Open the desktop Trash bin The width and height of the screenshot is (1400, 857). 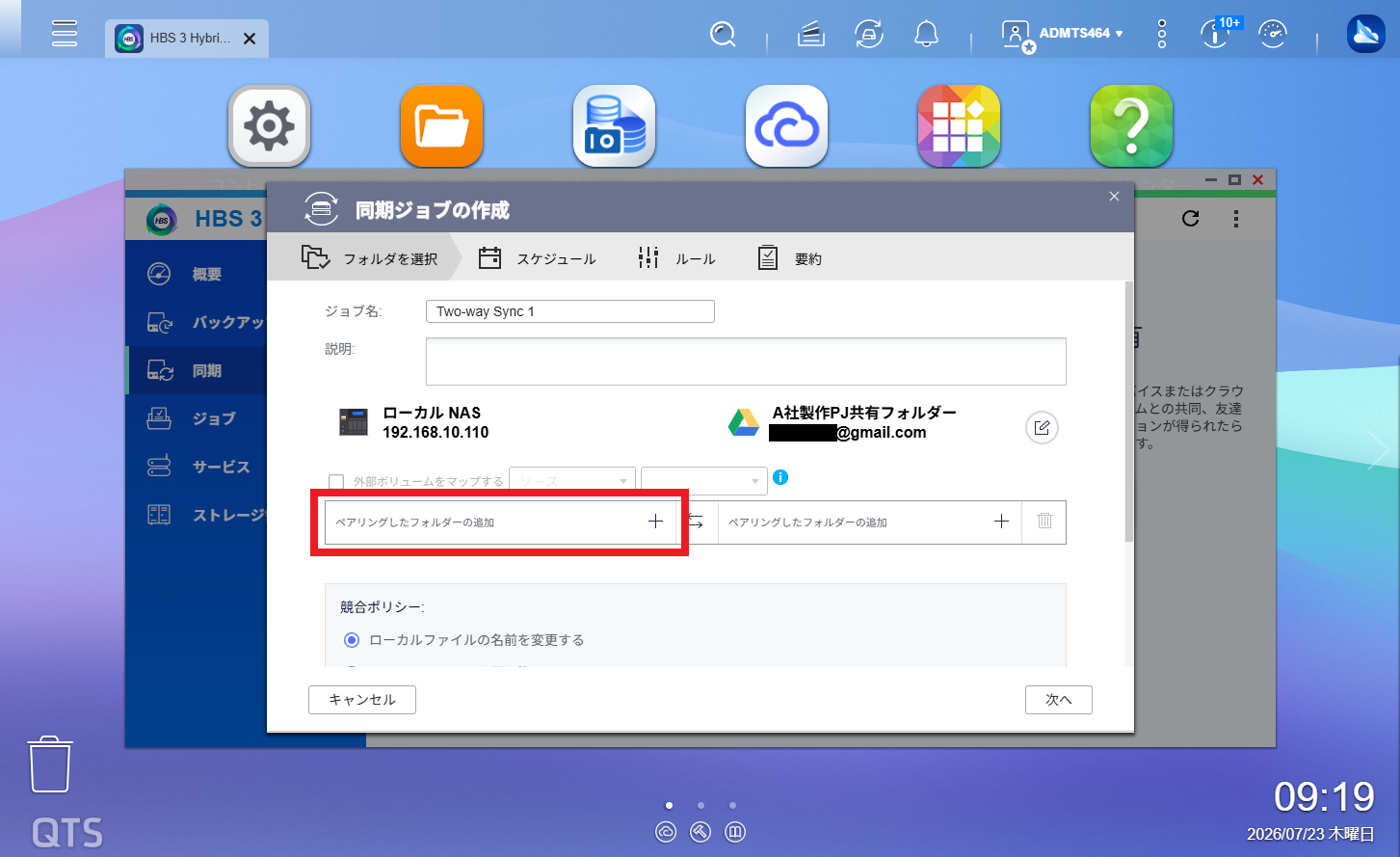point(49,764)
